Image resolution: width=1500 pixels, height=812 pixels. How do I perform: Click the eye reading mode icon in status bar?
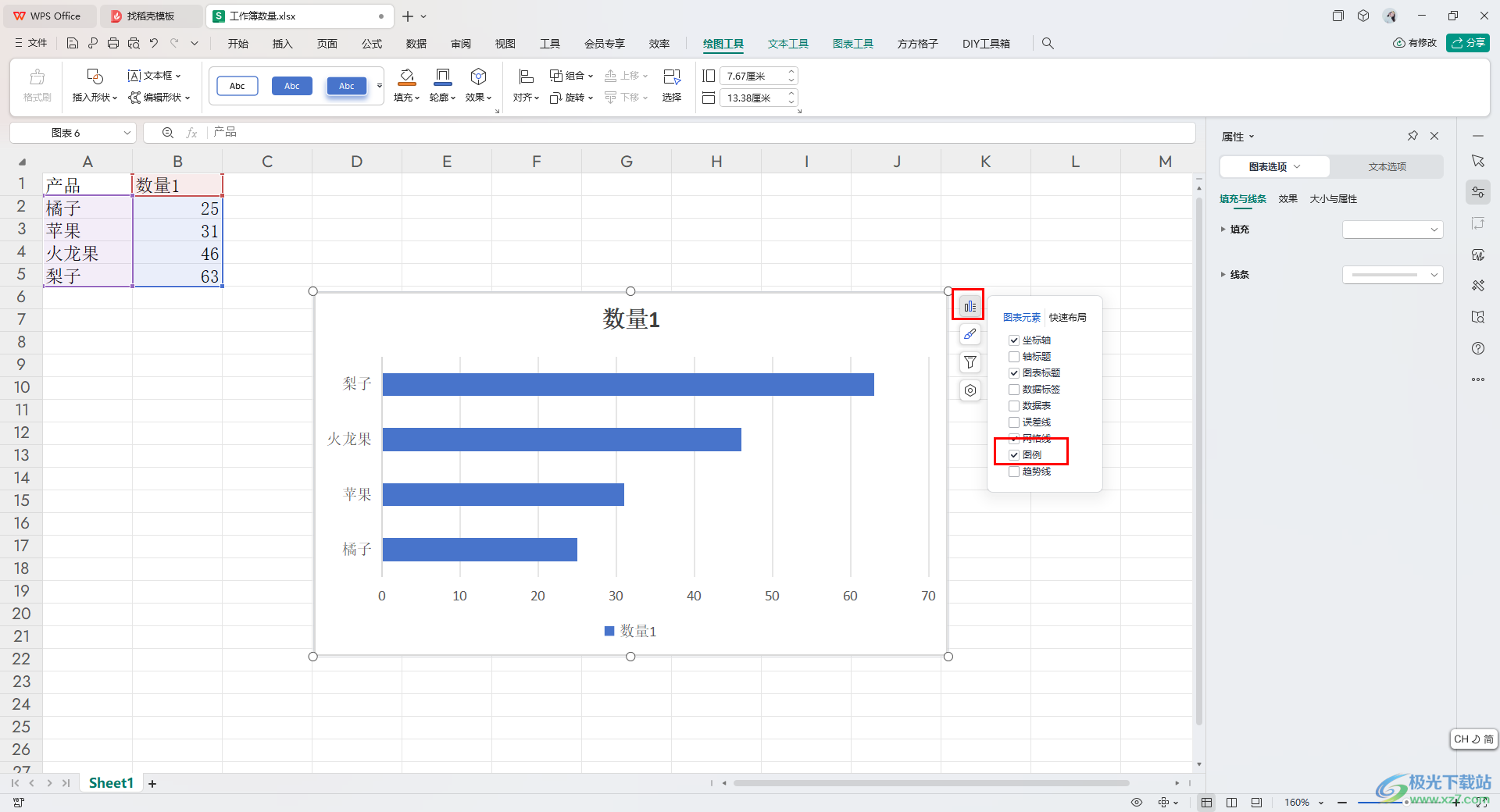1137,803
